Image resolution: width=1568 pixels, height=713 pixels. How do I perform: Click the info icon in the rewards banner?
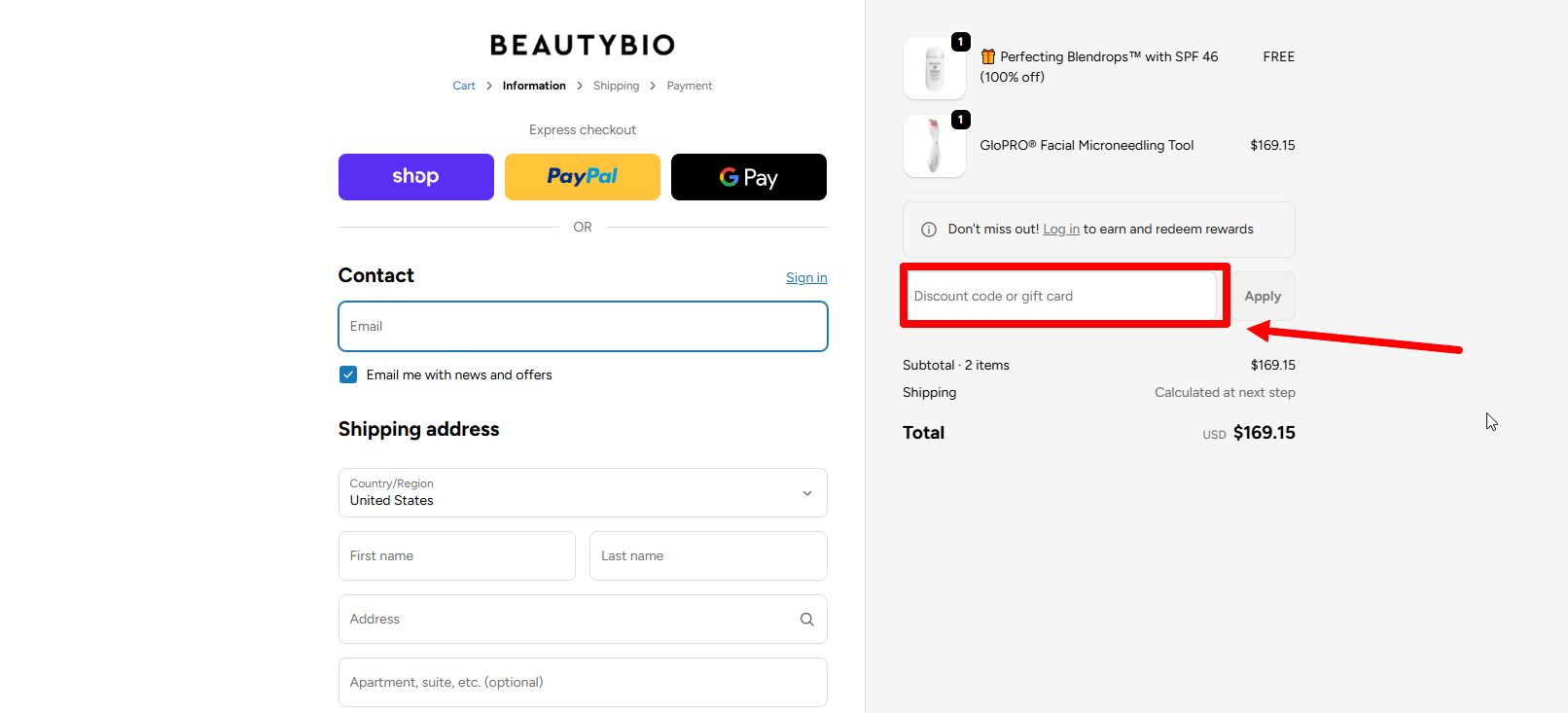tap(926, 229)
